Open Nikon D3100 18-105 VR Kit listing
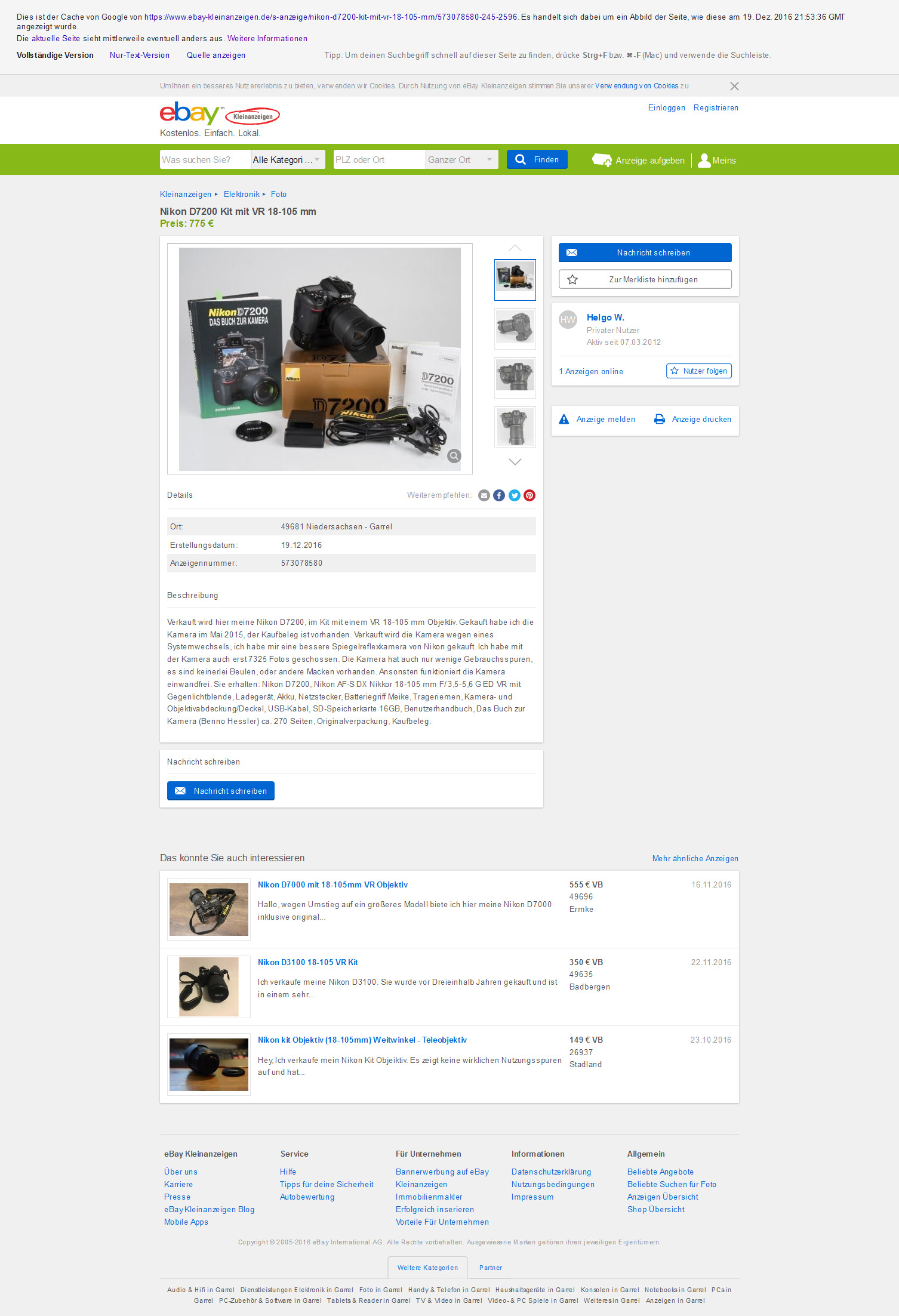 [308, 962]
